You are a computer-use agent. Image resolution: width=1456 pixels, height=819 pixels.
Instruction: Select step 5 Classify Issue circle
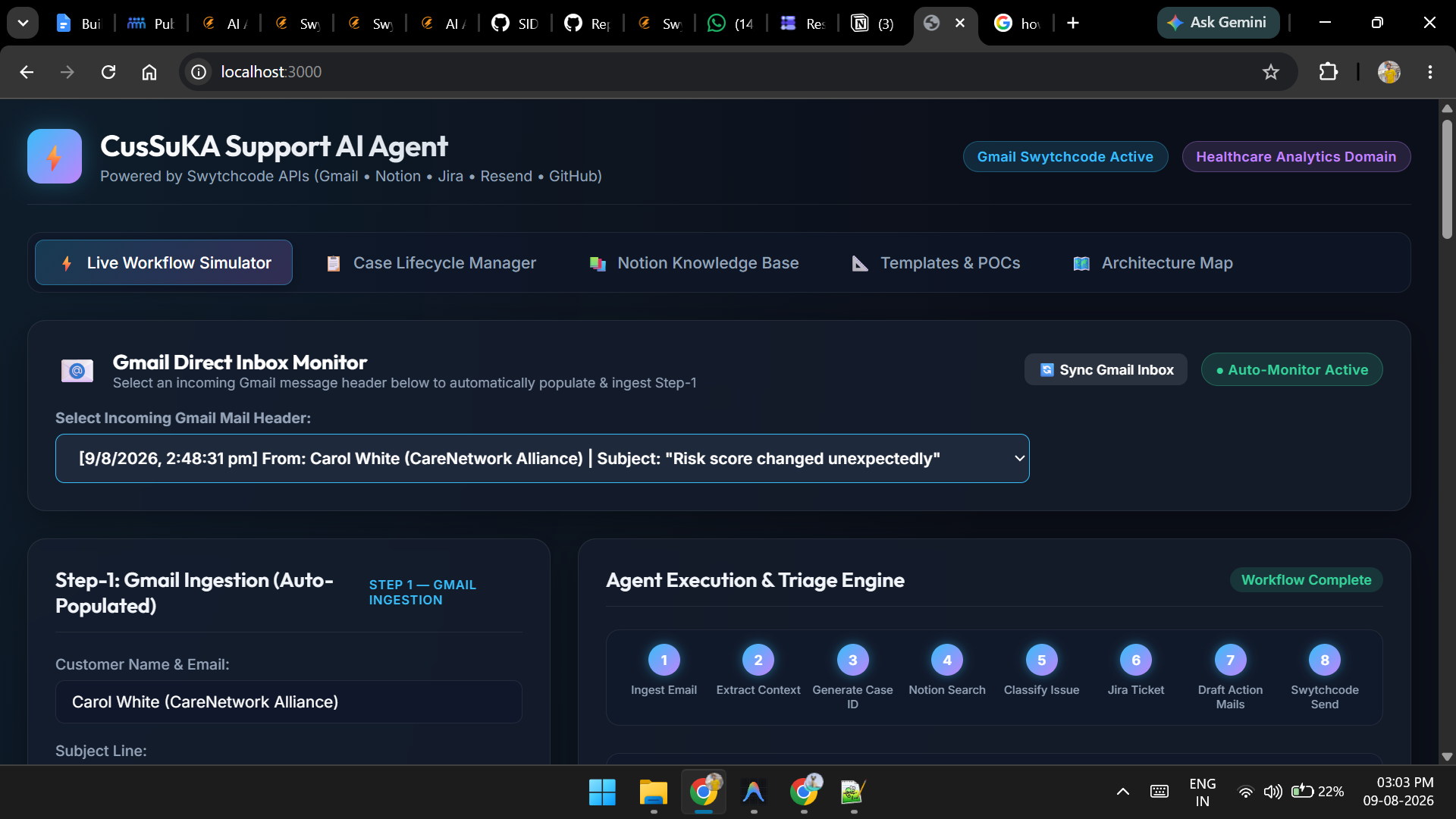click(1042, 660)
